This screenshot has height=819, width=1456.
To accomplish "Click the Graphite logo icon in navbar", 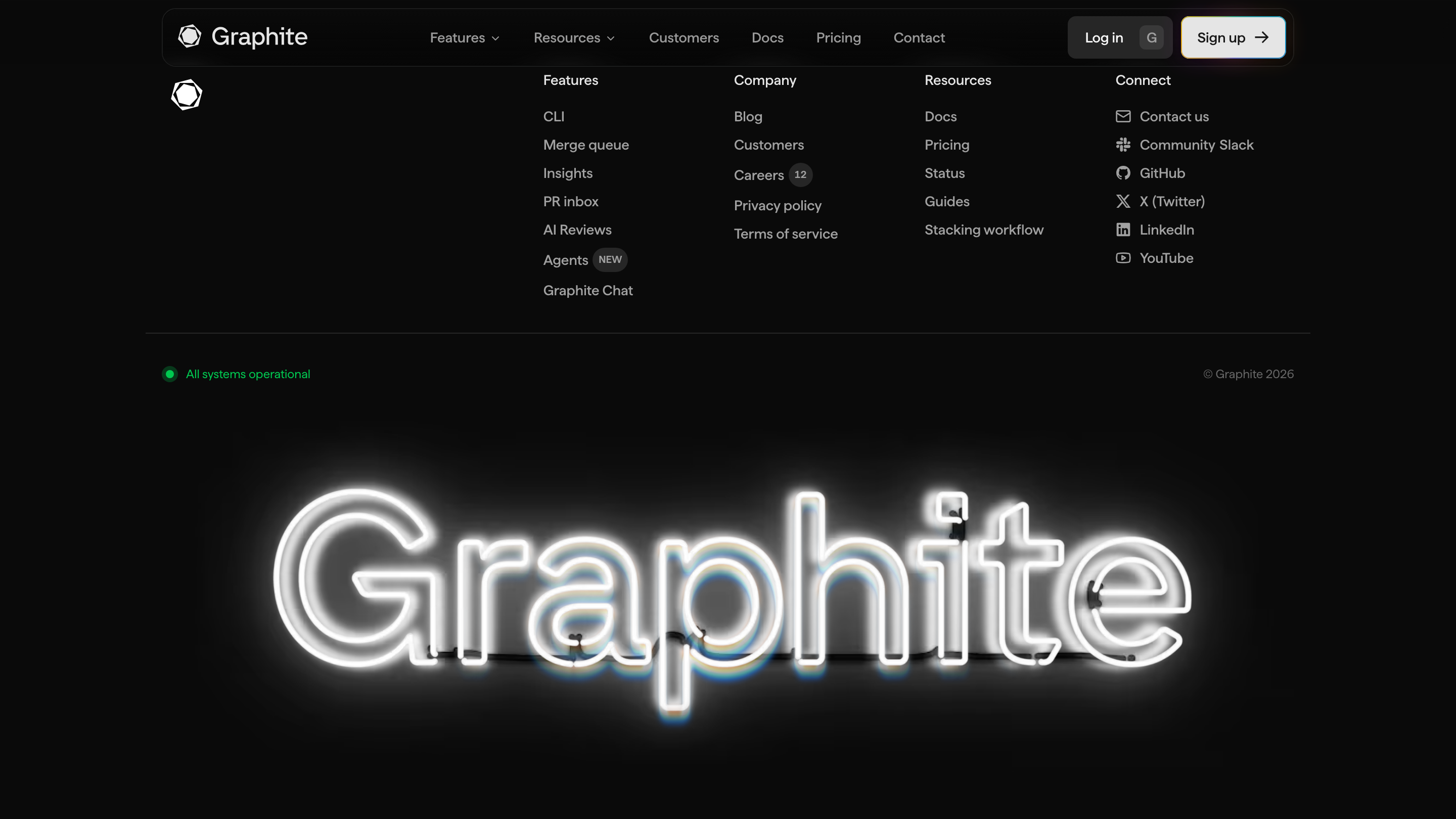I will [x=190, y=37].
